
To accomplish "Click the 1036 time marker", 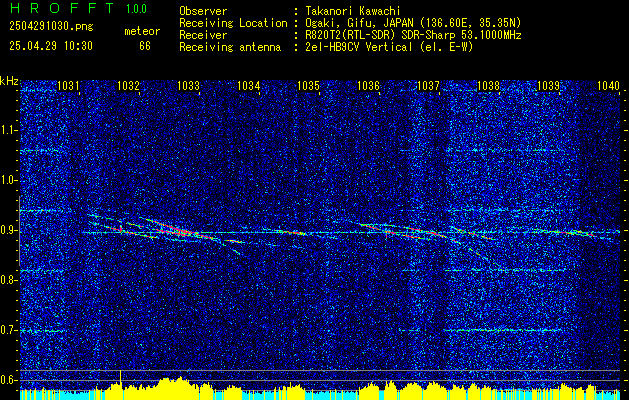I will coord(368,85).
